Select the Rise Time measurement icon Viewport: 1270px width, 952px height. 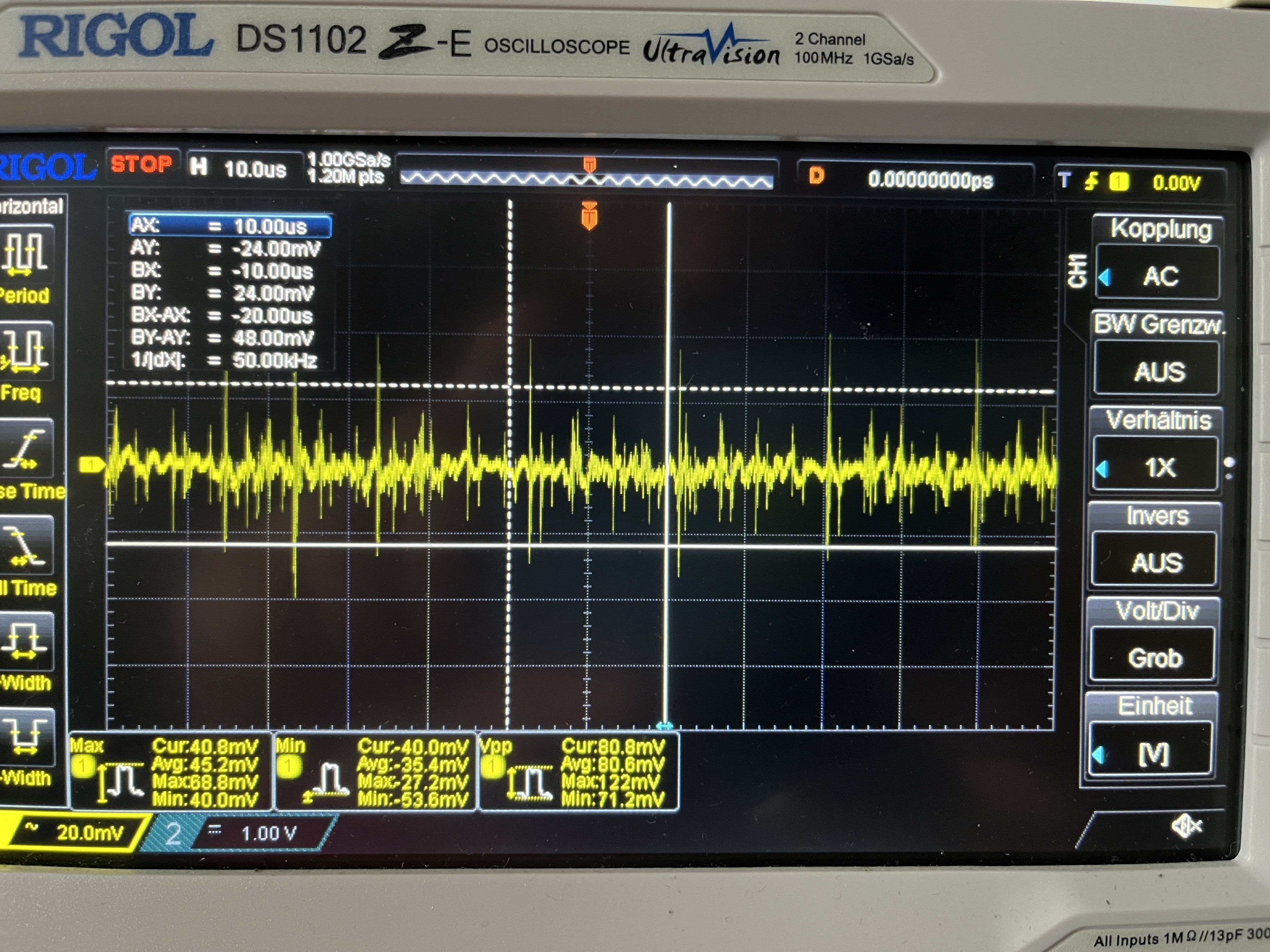coord(26,448)
